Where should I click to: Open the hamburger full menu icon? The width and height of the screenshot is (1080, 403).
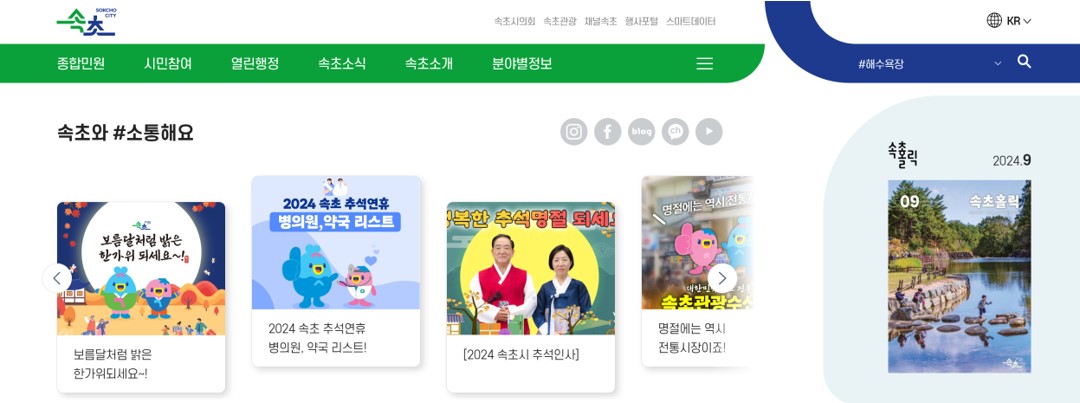click(705, 63)
